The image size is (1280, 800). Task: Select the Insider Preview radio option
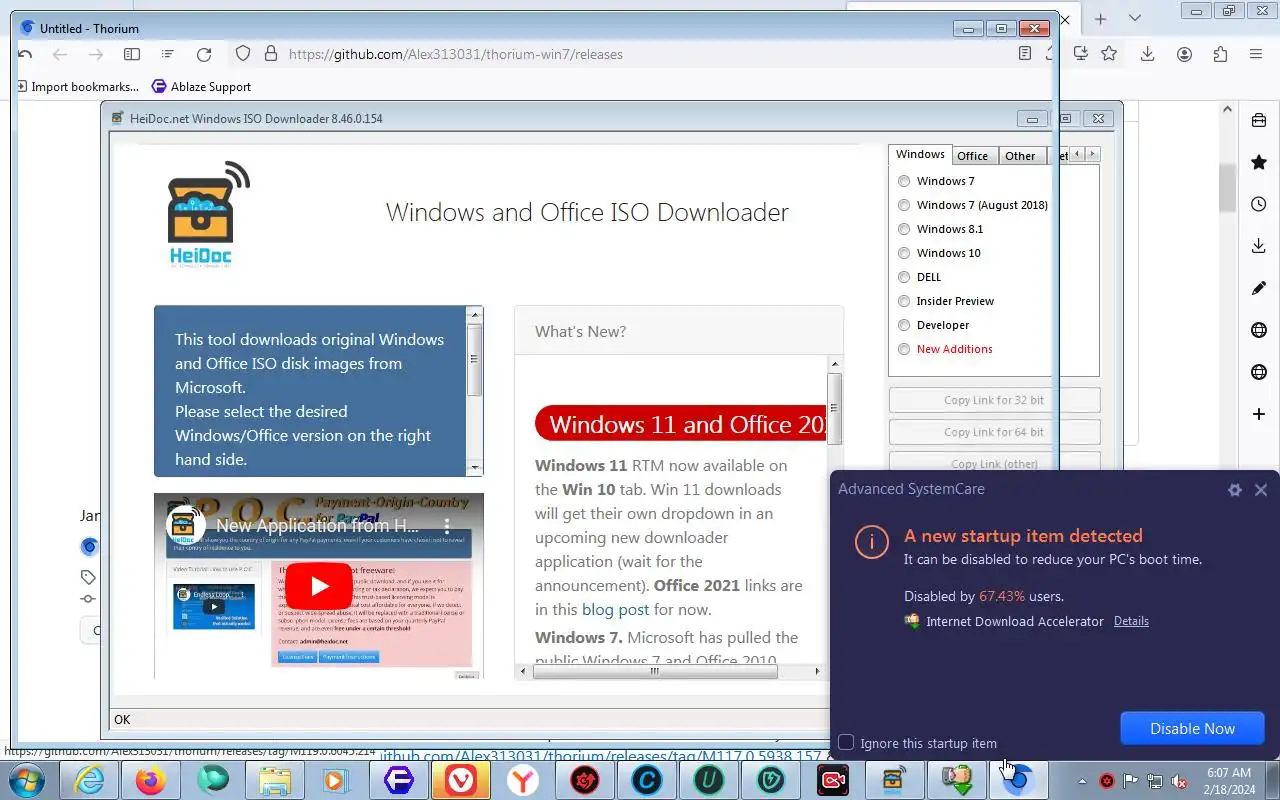(904, 301)
